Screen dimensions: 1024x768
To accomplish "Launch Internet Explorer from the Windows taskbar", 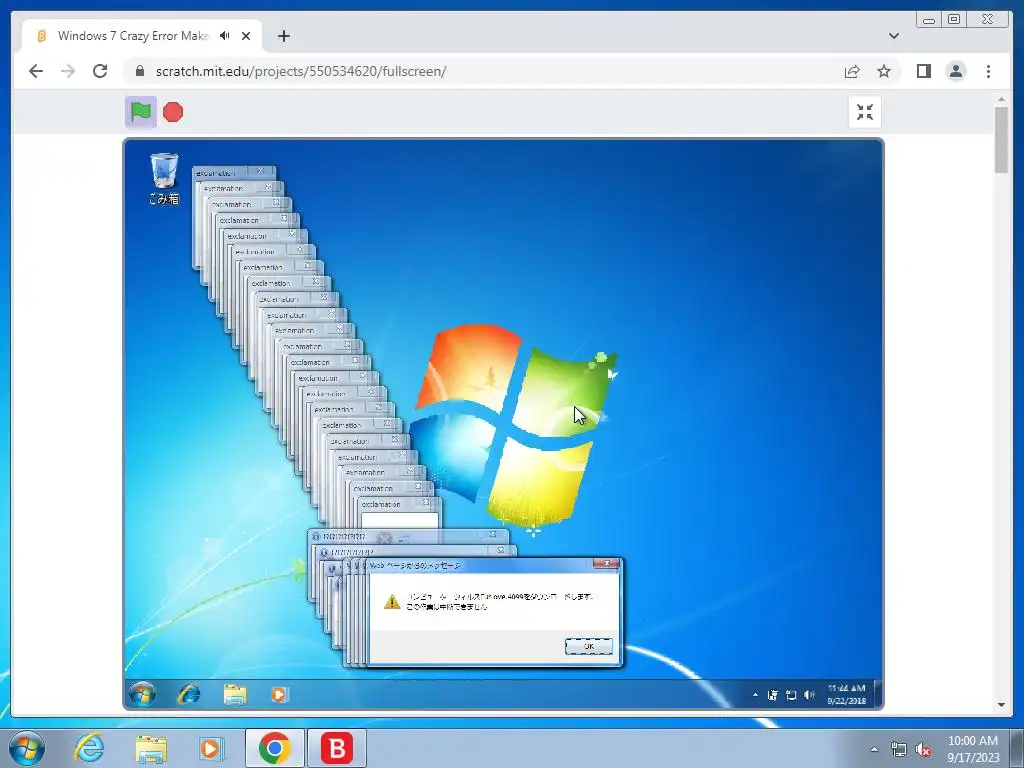I will (89, 748).
